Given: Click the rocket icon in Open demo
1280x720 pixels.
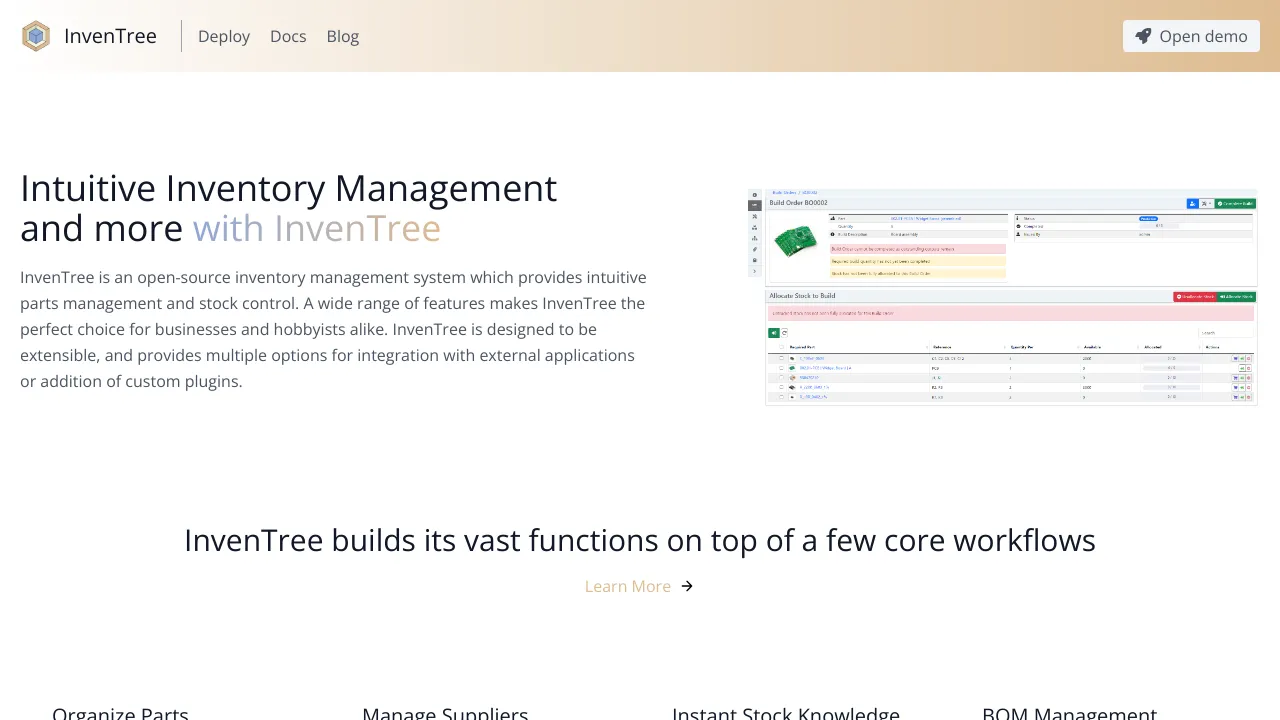Looking at the screenshot, I should pyautogui.click(x=1143, y=36).
